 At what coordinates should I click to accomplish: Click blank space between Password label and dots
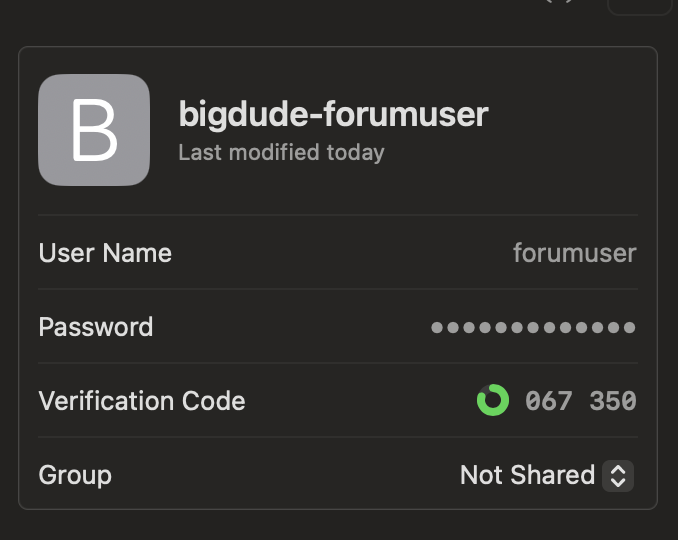click(292, 327)
